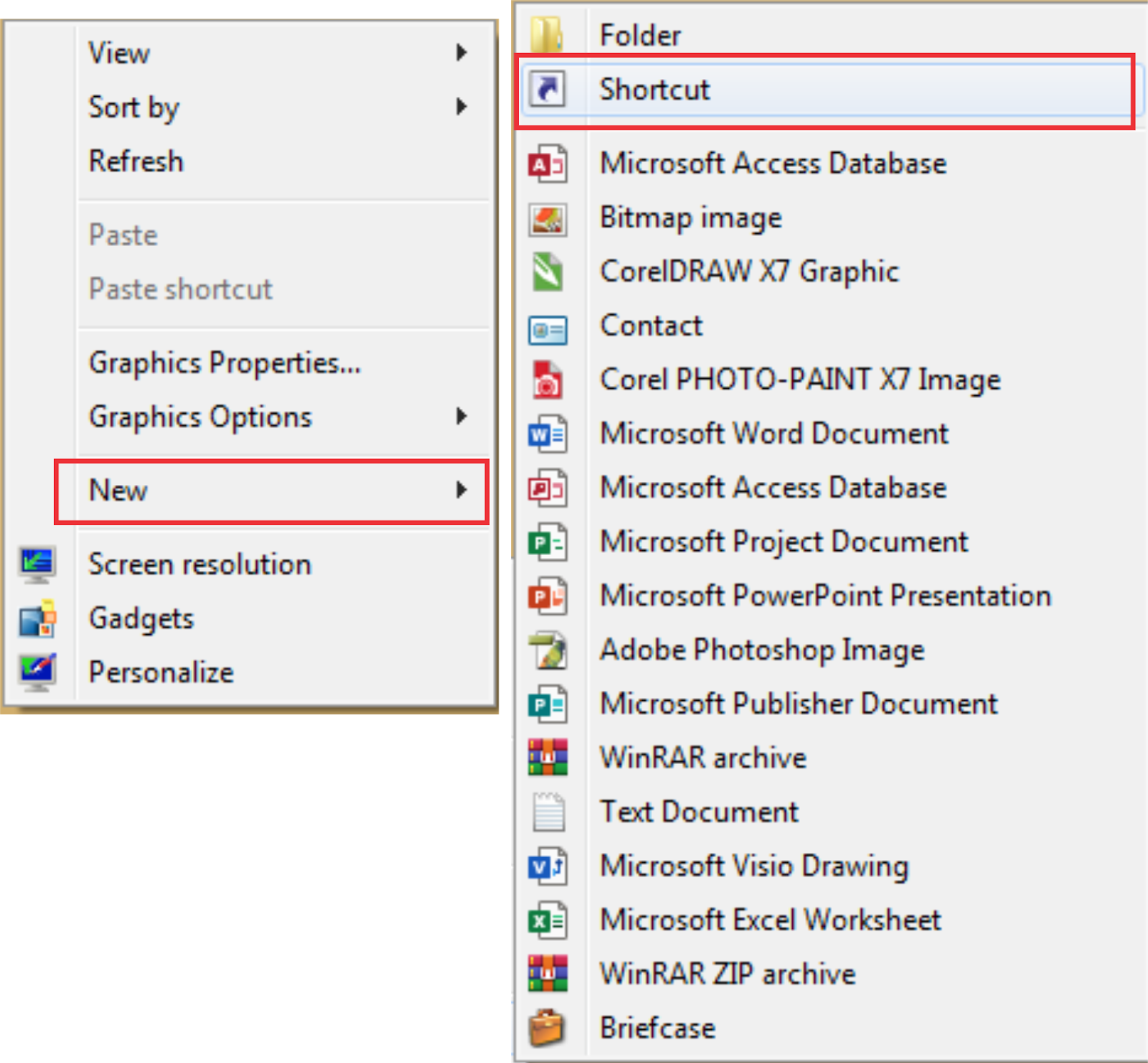The width and height of the screenshot is (1148, 1063).
Task: Expand the View submenu arrow
Action: tap(461, 52)
